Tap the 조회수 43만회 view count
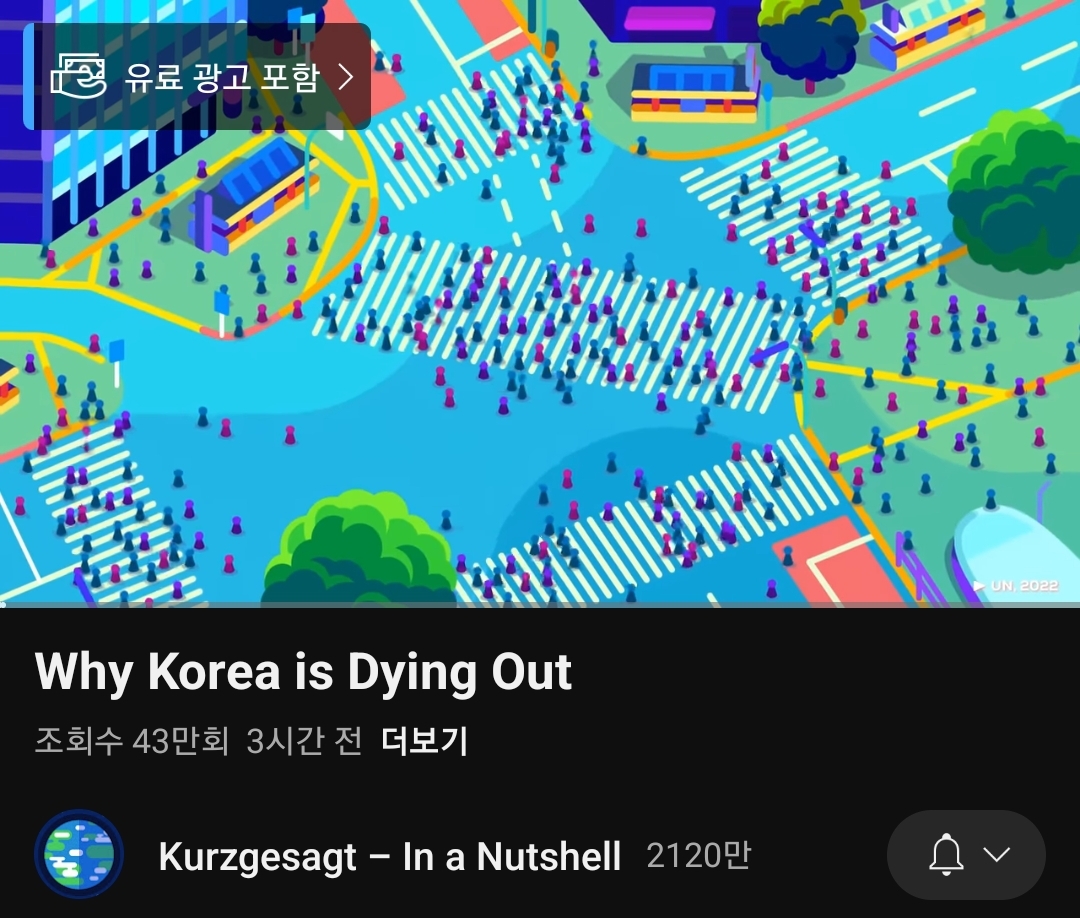This screenshot has width=1080, height=918. tap(132, 741)
